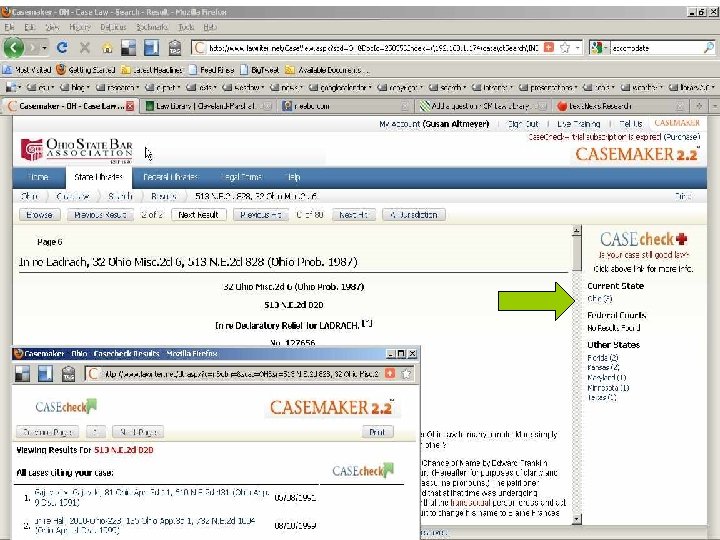Viewport: 720px width, 540px height.
Task: Click the checkered tile icon in Casecheck popup
Action: pos(22,374)
